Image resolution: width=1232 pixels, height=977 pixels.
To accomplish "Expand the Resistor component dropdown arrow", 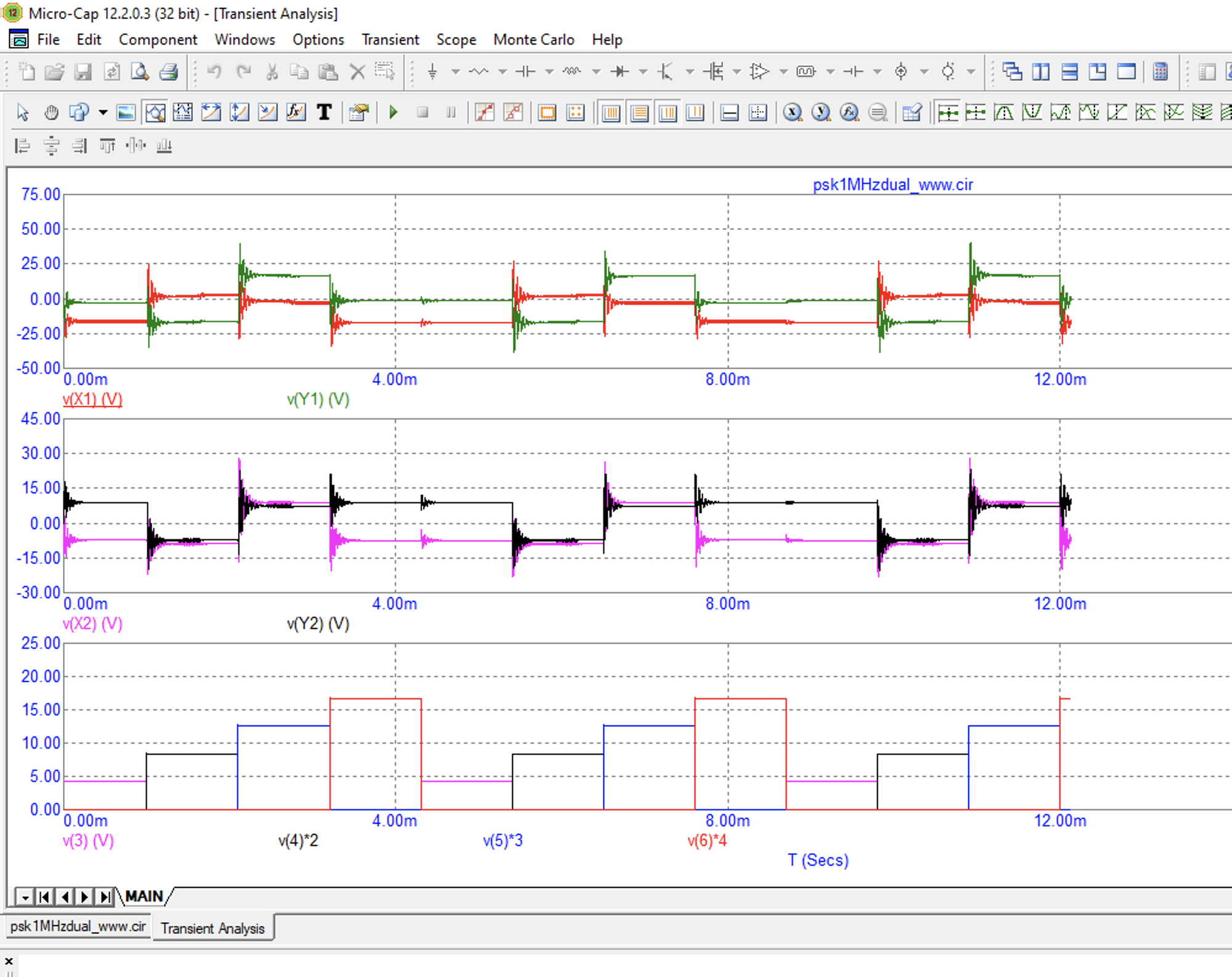I will click(x=503, y=72).
